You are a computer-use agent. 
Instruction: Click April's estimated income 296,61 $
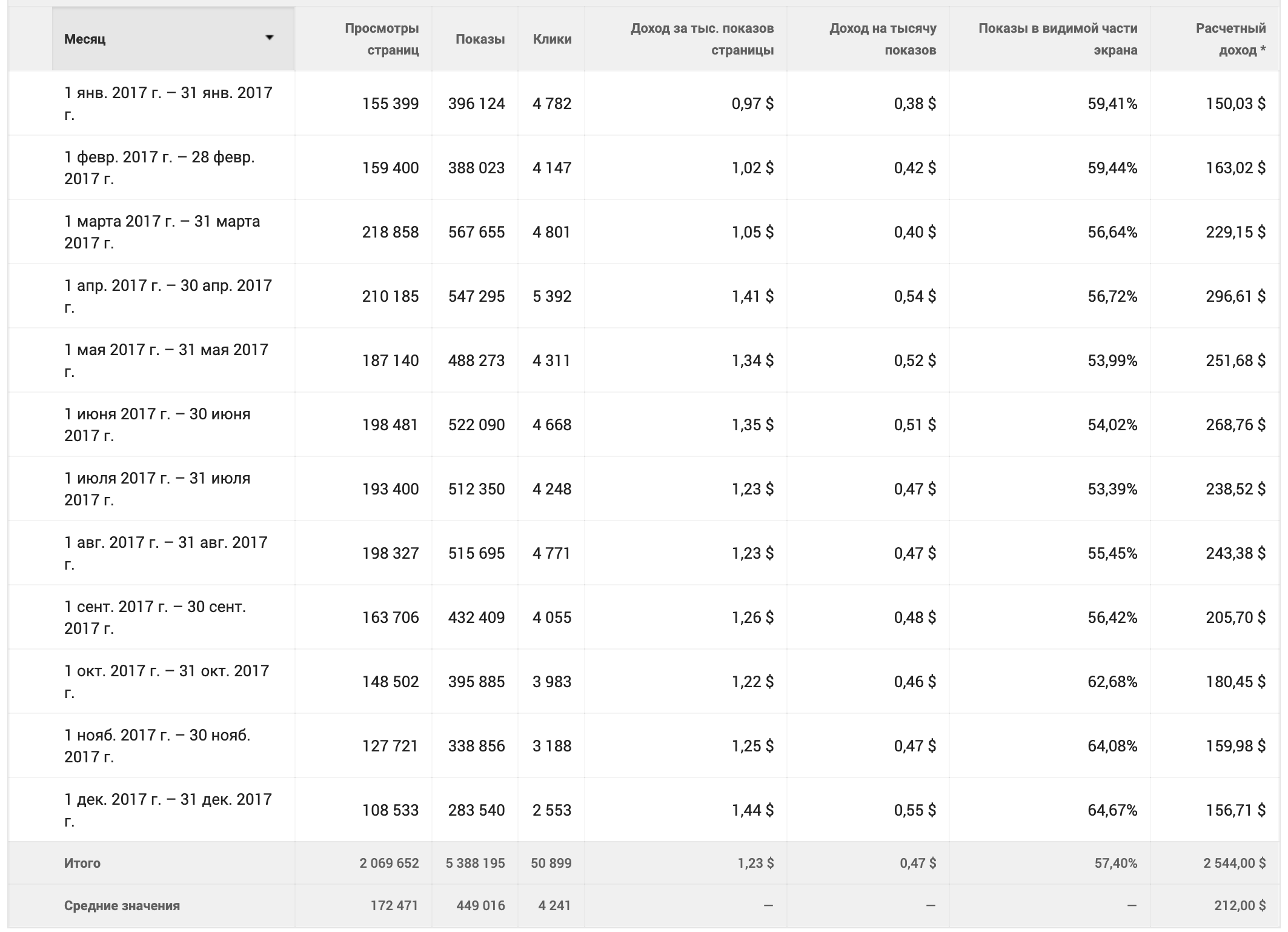(1235, 296)
